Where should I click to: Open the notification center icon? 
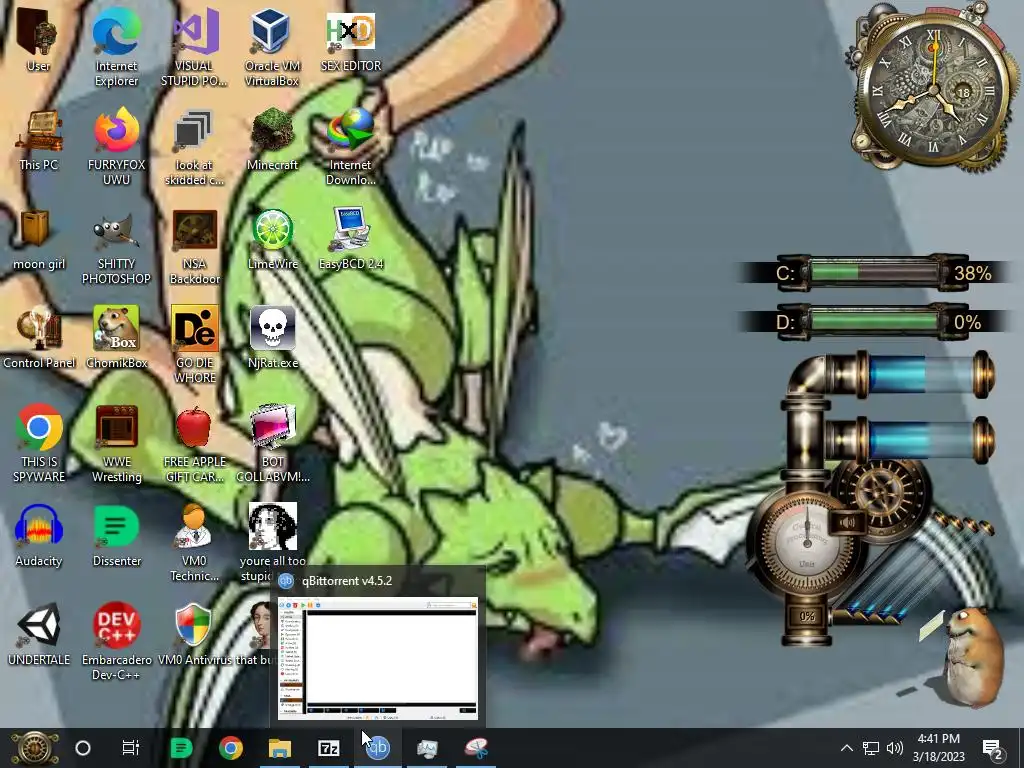(x=993, y=749)
